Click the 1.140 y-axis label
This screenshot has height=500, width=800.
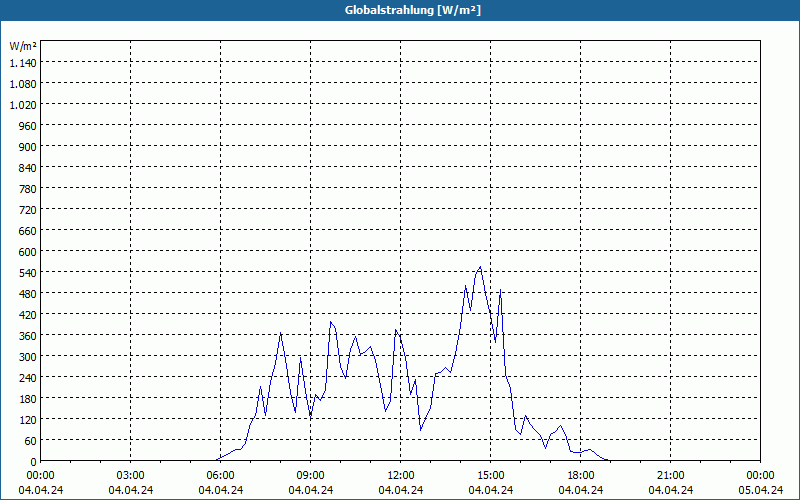[x=23, y=63]
